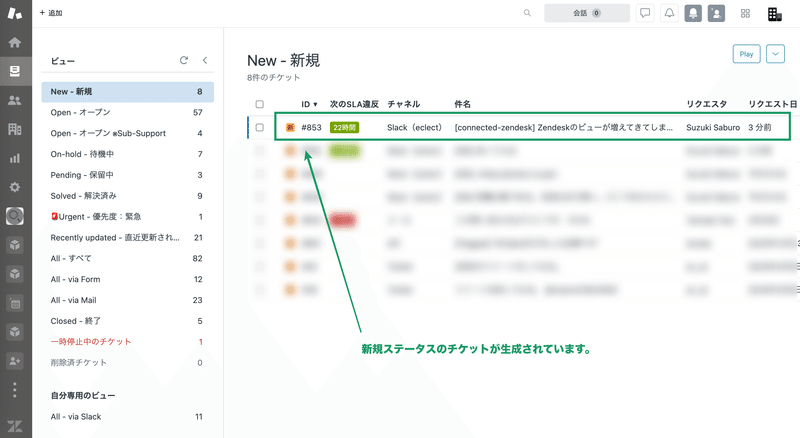800x438 pixels.
Task: Select the All - via Form view
Action: point(128,279)
